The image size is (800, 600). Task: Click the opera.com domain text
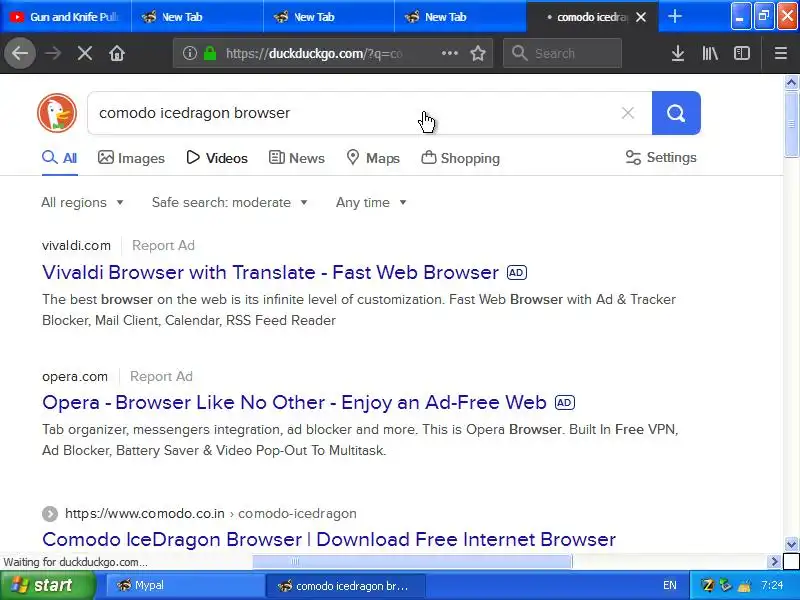75,377
